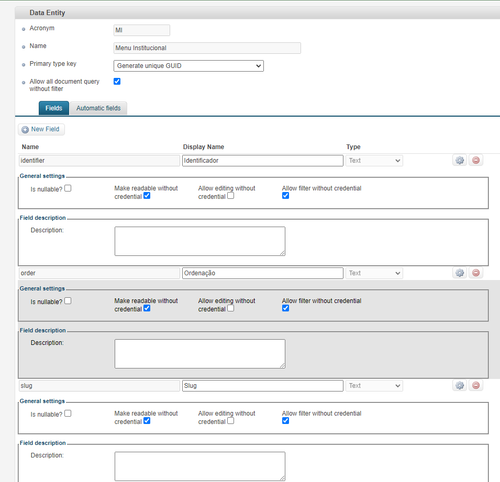Click the slug name input
The width and height of the screenshot is (500, 482).
99,386
